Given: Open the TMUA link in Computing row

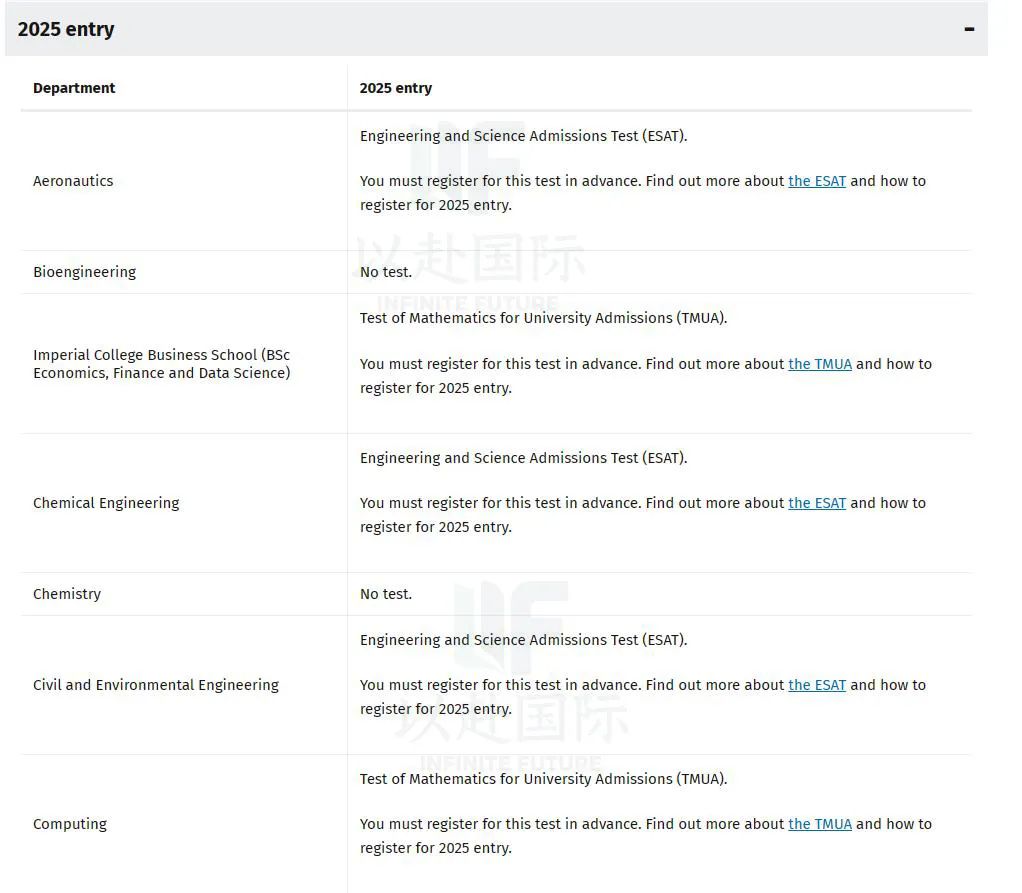Looking at the screenshot, I should click(x=820, y=824).
